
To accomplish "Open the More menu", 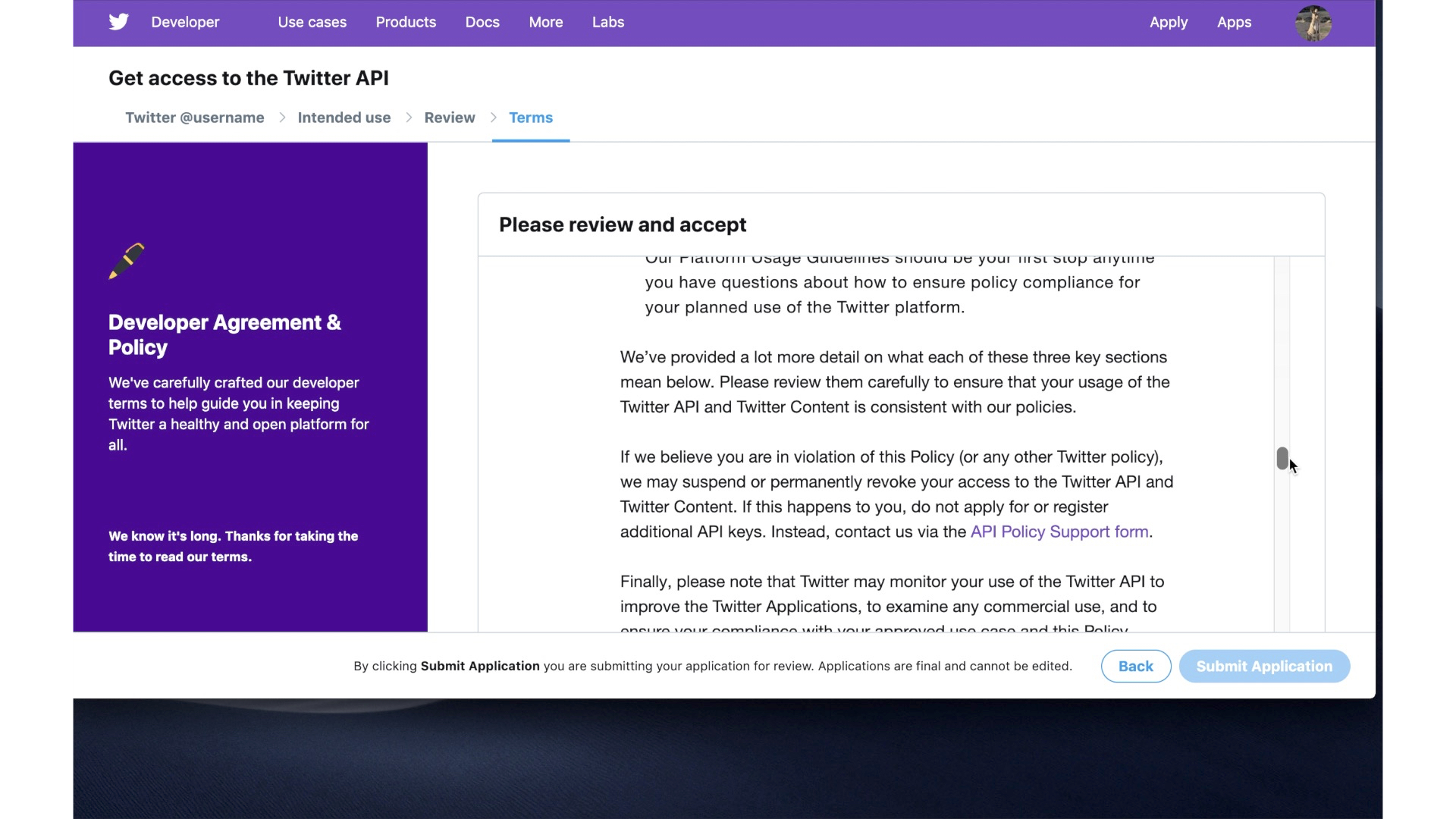I will (546, 22).
